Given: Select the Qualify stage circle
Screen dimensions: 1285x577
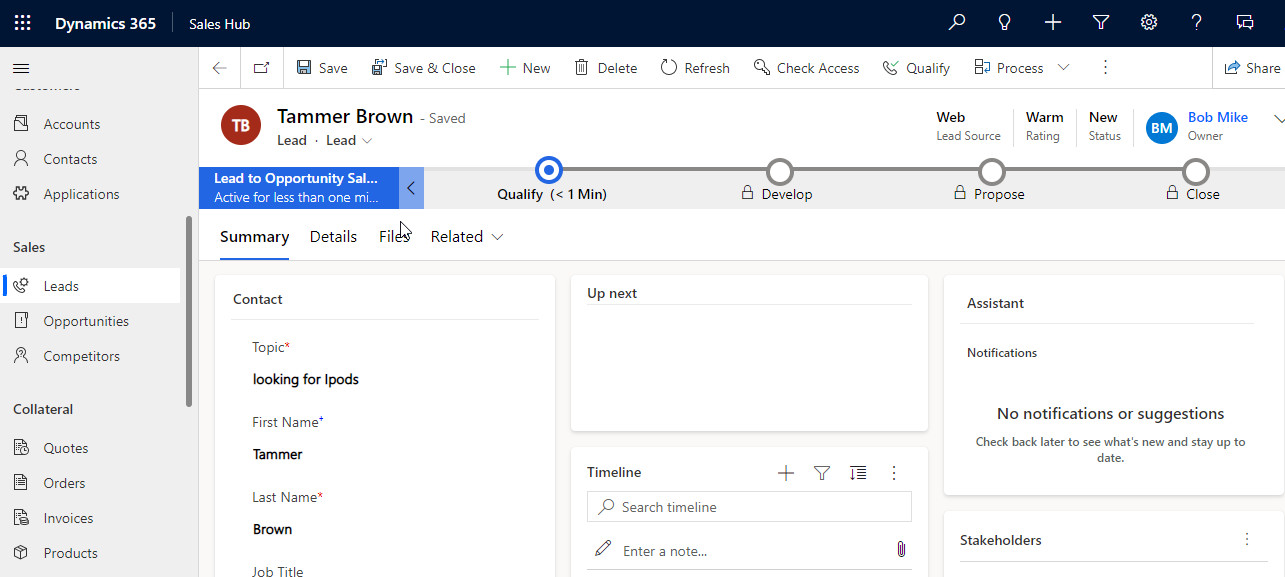Looking at the screenshot, I should [549, 171].
